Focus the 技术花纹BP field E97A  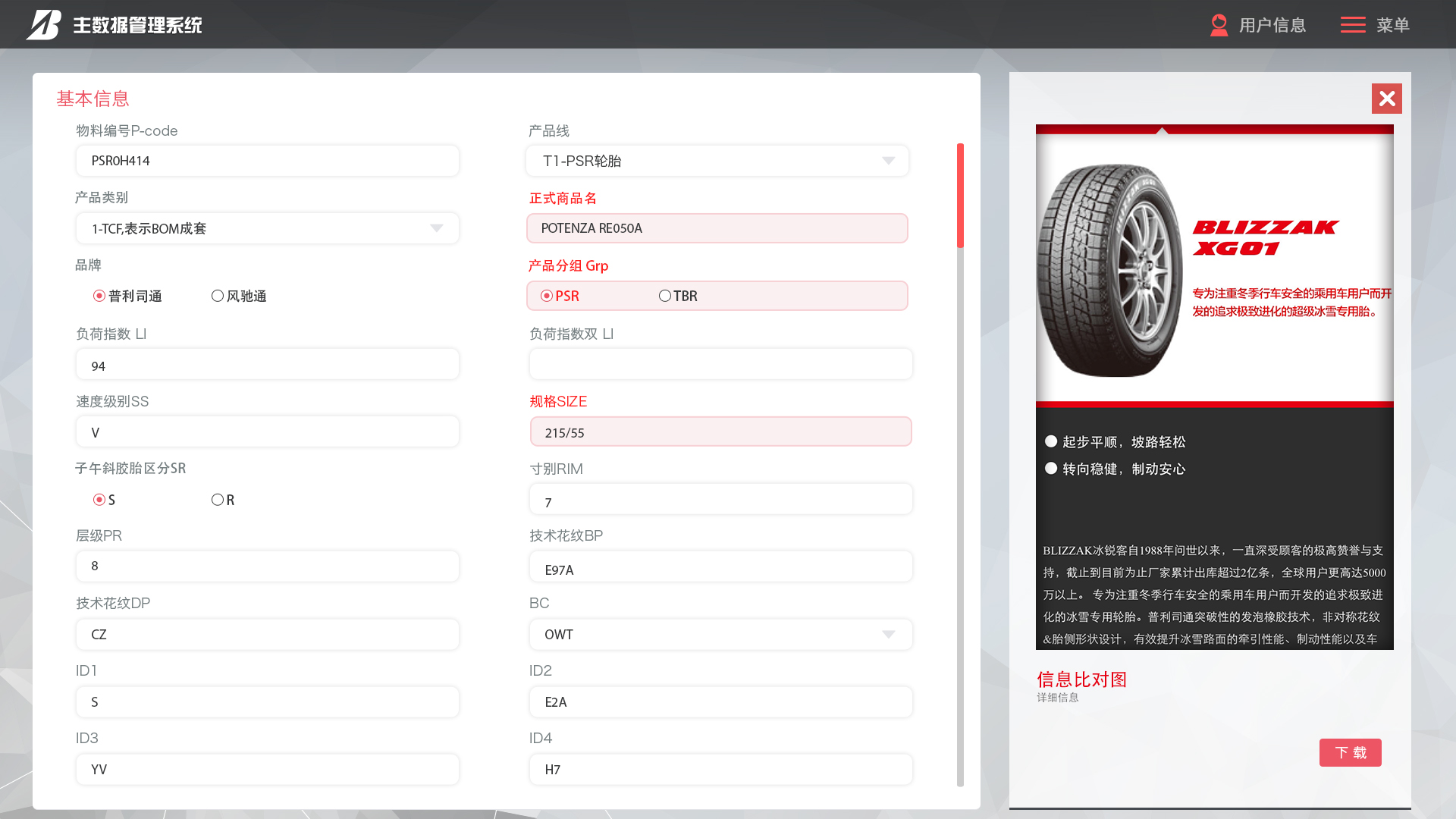721,566
